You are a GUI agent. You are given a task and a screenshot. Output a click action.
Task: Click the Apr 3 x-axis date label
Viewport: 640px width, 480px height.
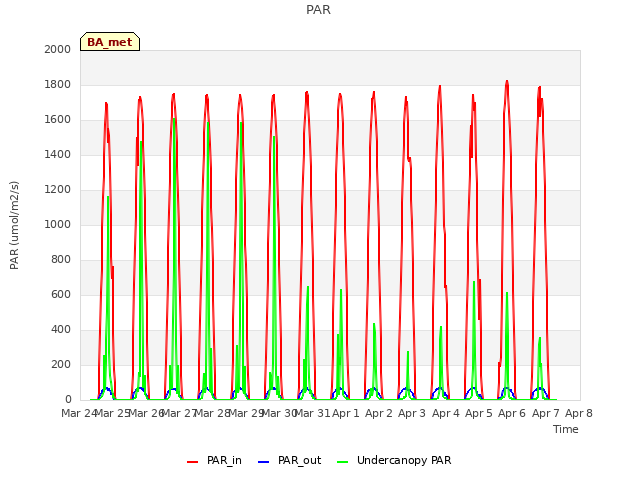point(412,413)
